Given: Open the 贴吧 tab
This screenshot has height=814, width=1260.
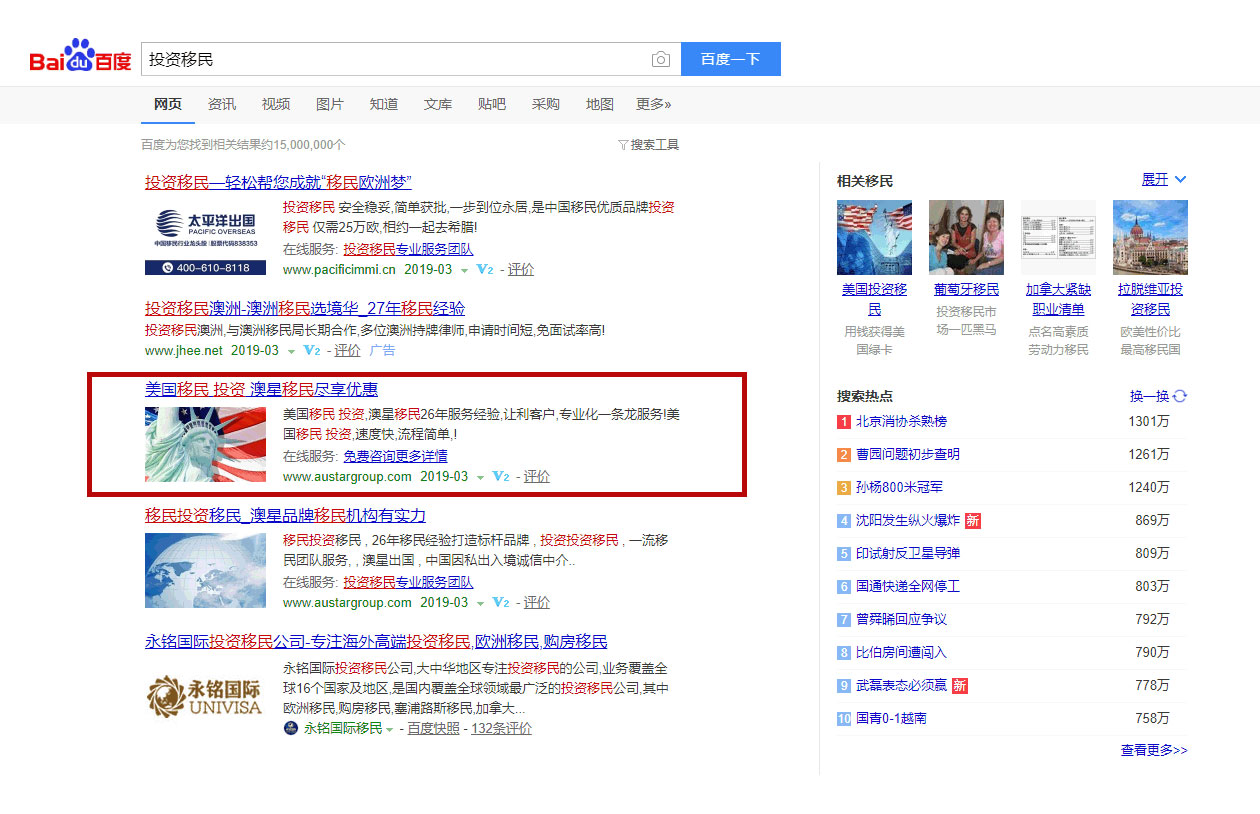Looking at the screenshot, I should (x=492, y=104).
